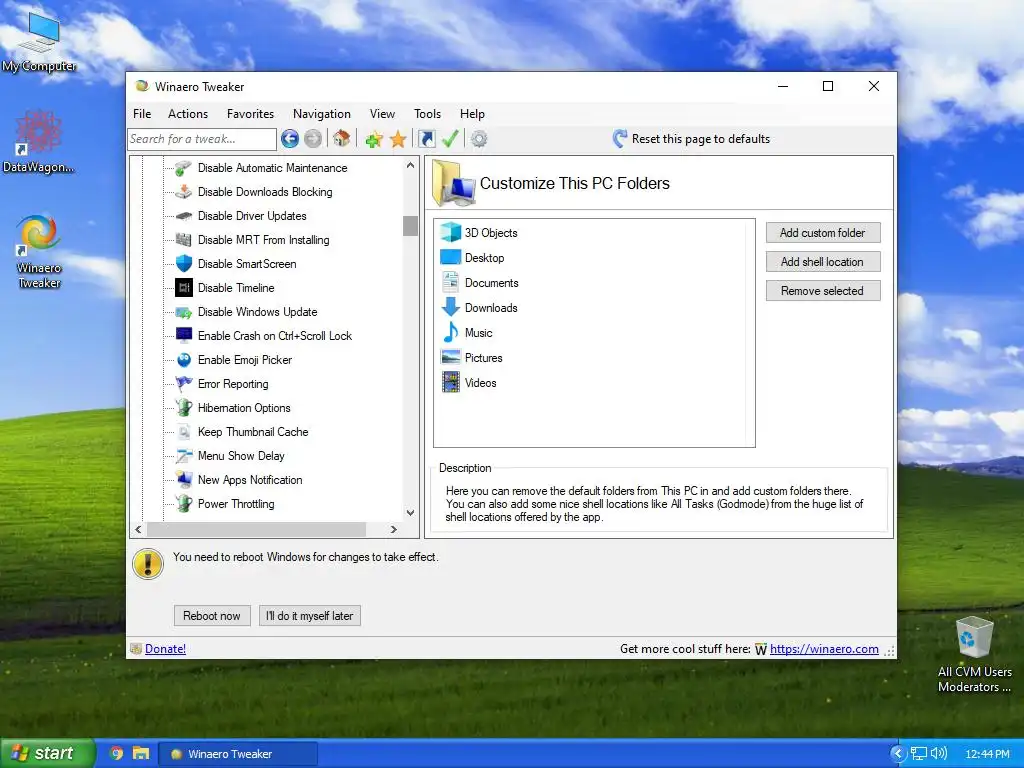
Task: Click the Error Reporting flag icon
Action: (x=184, y=383)
